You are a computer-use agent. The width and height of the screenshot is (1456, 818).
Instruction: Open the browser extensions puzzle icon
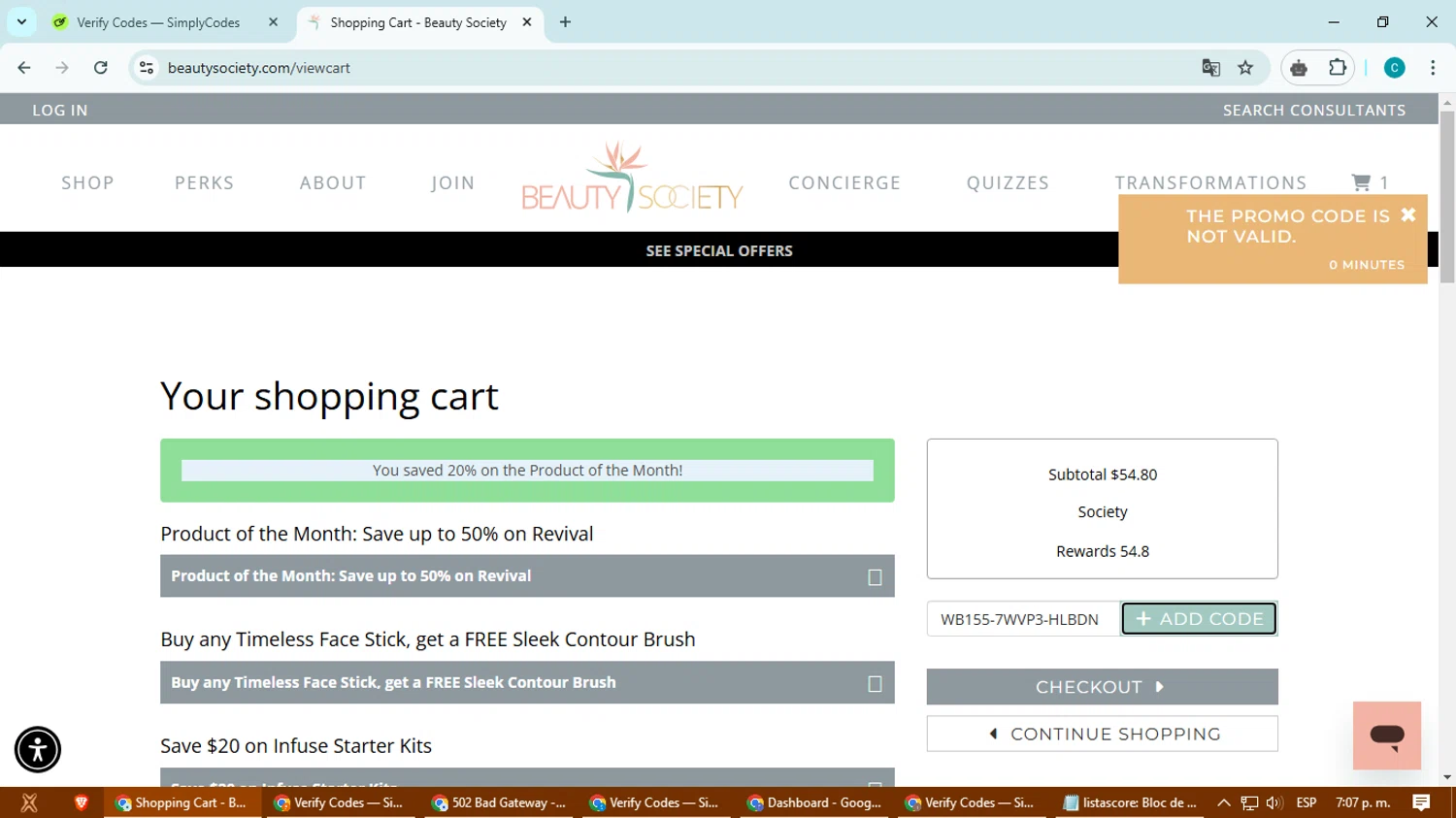click(x=1337, y=68)
